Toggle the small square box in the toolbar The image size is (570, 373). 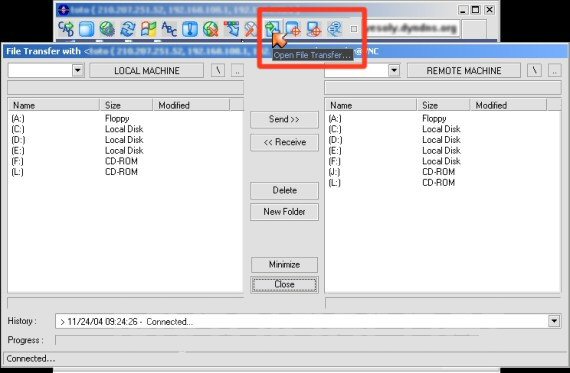(354, 29)
